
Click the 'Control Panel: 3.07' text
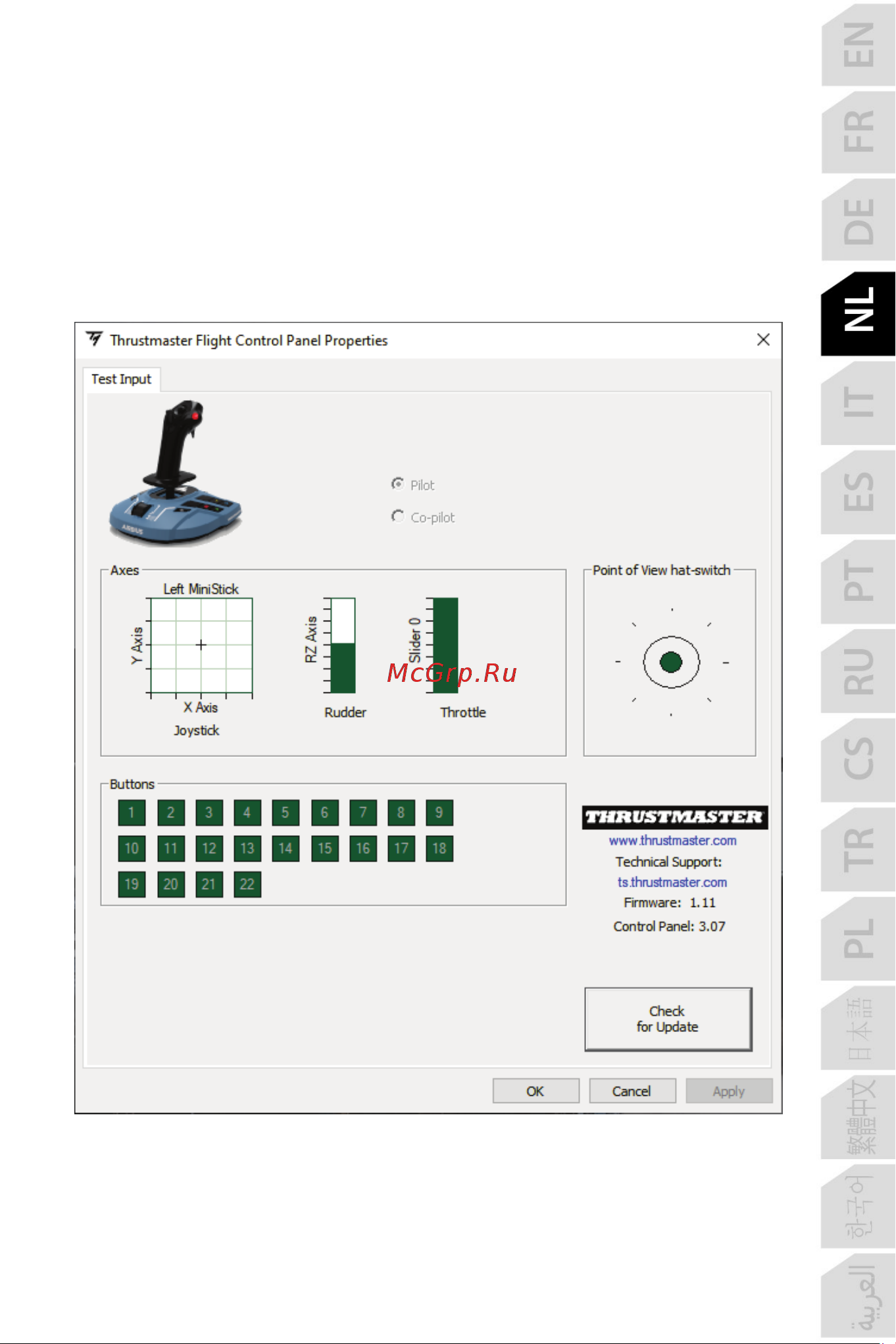coord(669,926)
